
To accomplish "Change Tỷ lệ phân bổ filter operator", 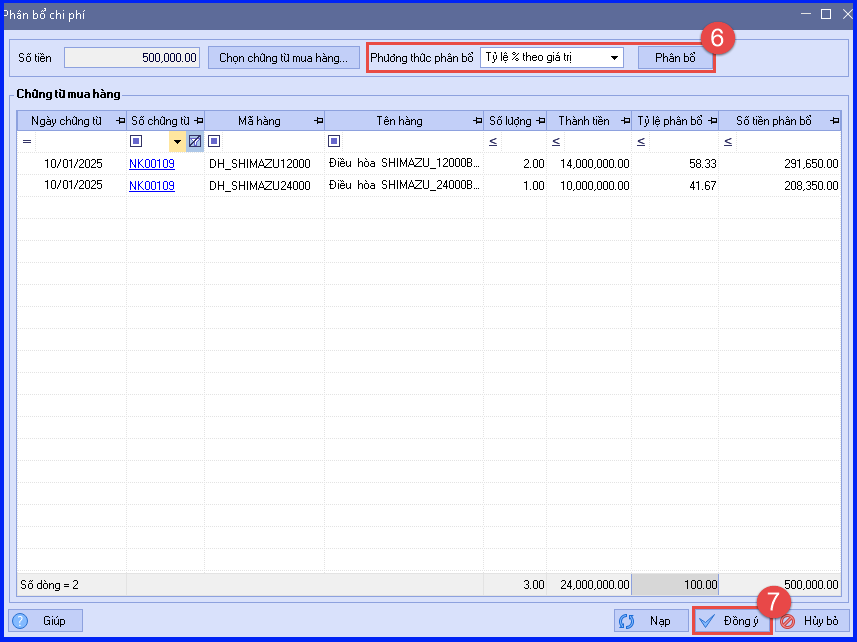I will tap(641, 142).
